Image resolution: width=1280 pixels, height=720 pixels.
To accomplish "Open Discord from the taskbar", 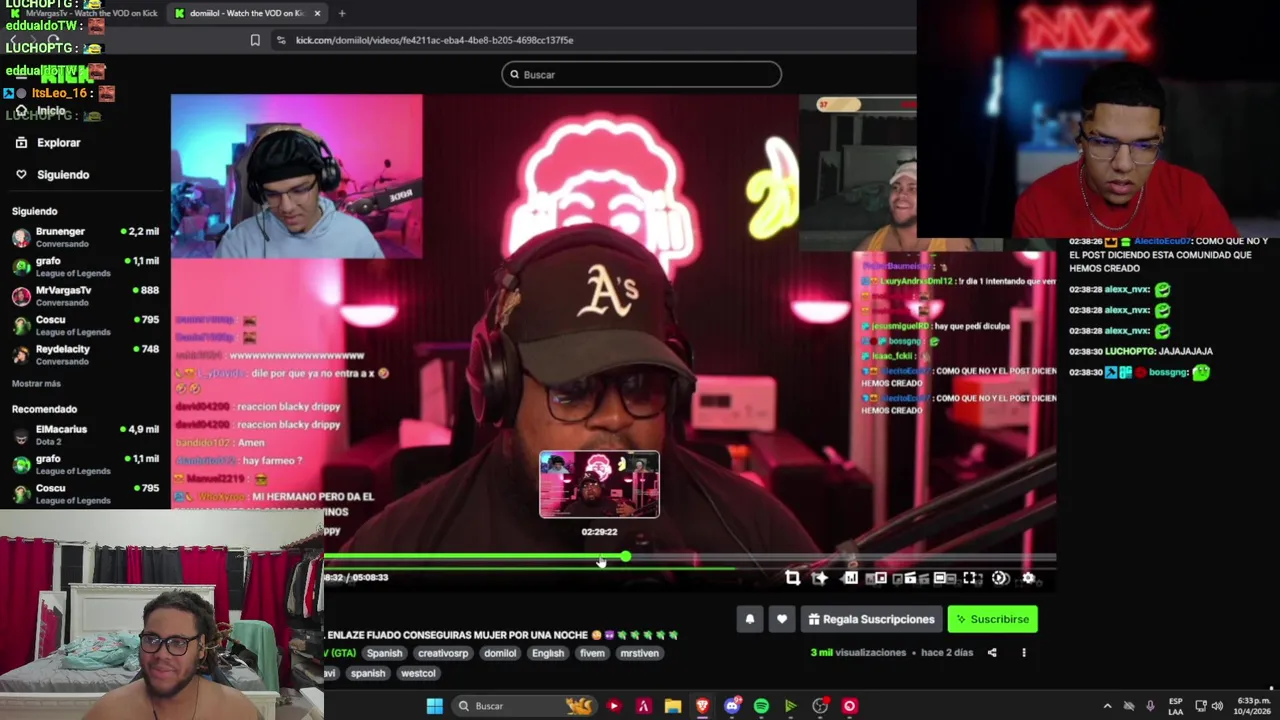I will tap(732, 706).
